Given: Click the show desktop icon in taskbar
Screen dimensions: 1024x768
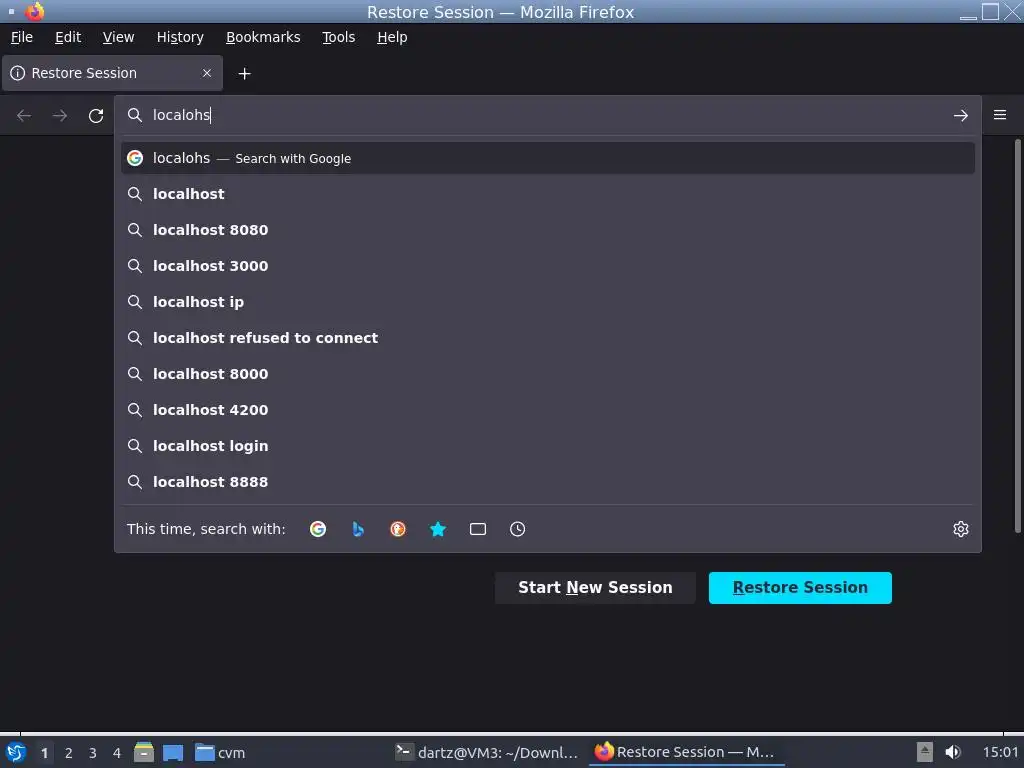Looking at the screenshot, I should pos(173,752).
